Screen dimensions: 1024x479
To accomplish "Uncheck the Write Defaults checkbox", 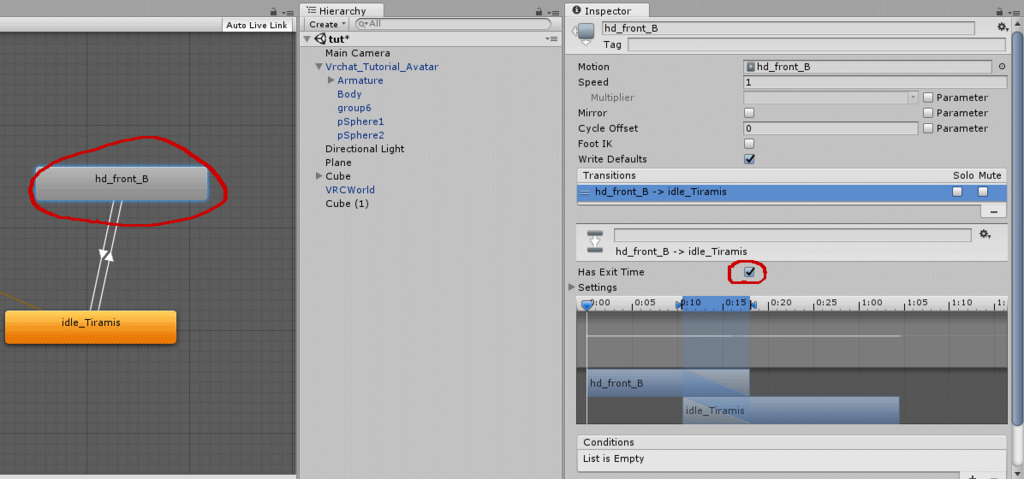I will [750, 159].
